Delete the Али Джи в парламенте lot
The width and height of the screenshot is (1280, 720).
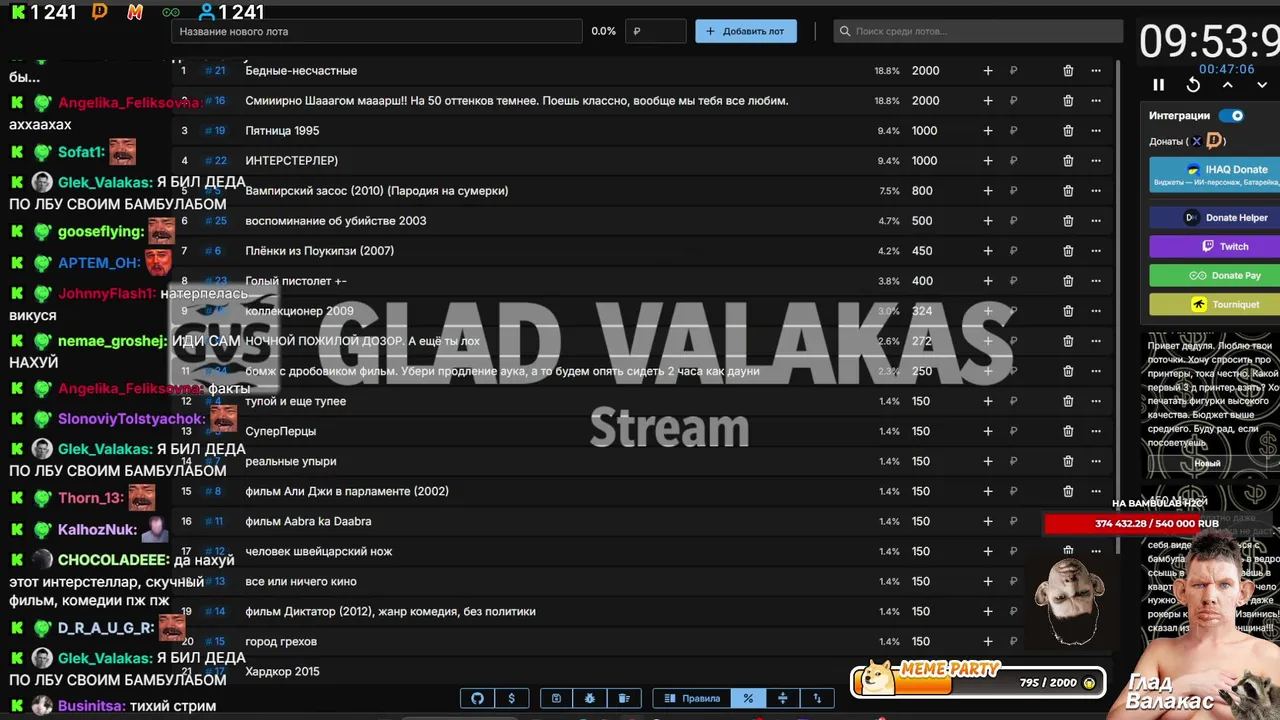tap(1068, 491)
